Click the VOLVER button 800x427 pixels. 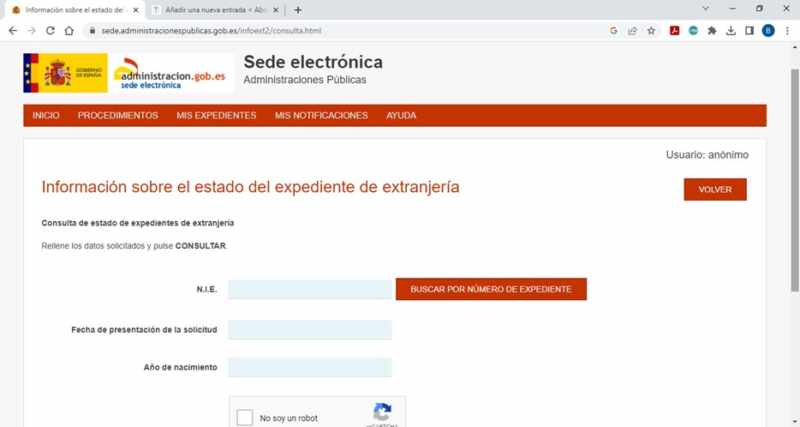coord(715,189)
